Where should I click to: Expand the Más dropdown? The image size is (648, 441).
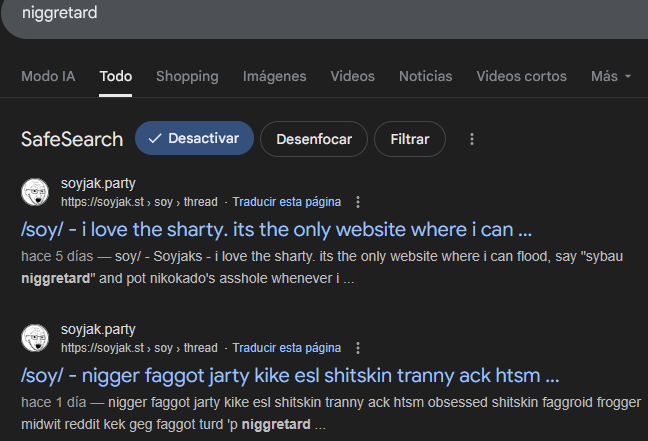611,76
